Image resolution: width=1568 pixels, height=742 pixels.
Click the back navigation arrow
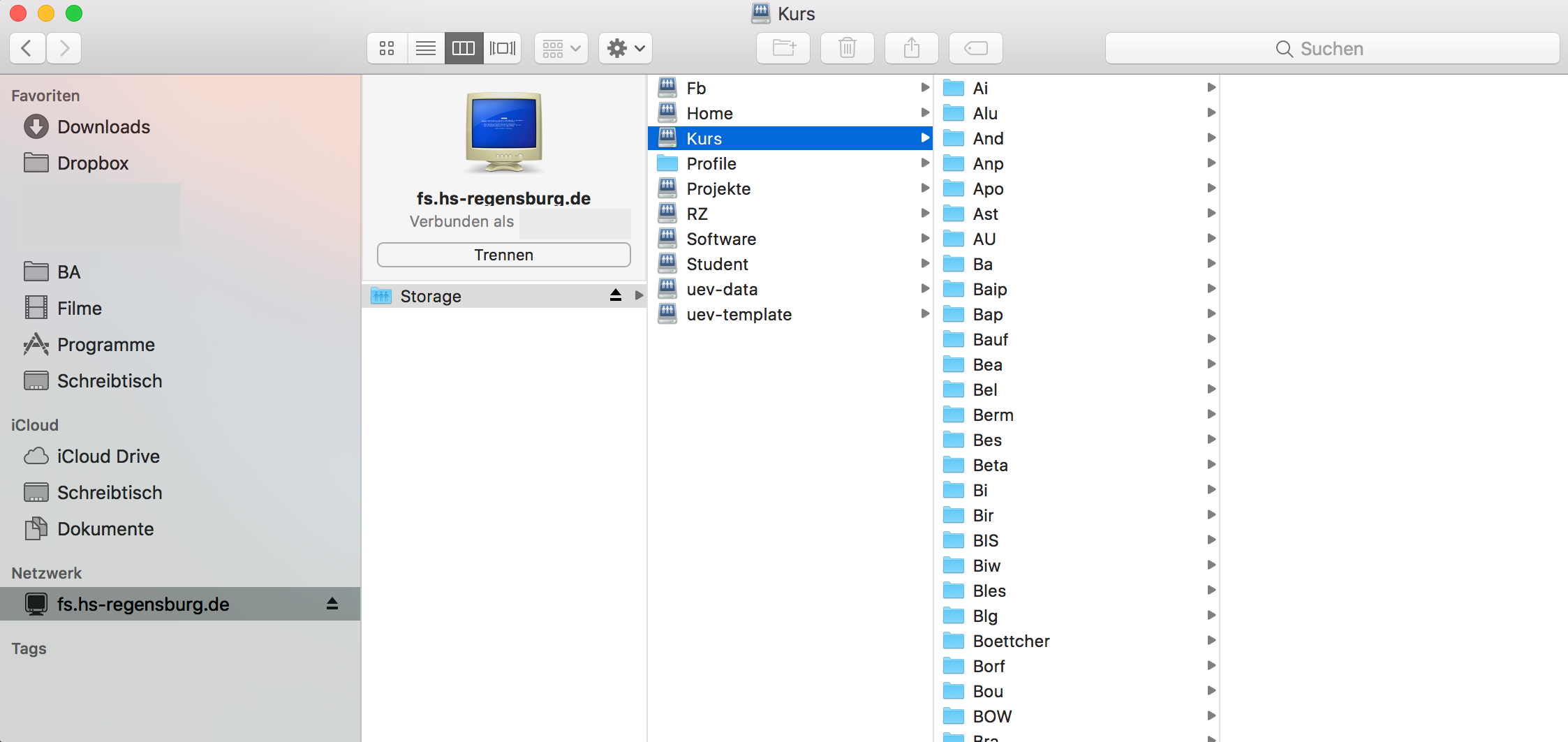(27, 48)
